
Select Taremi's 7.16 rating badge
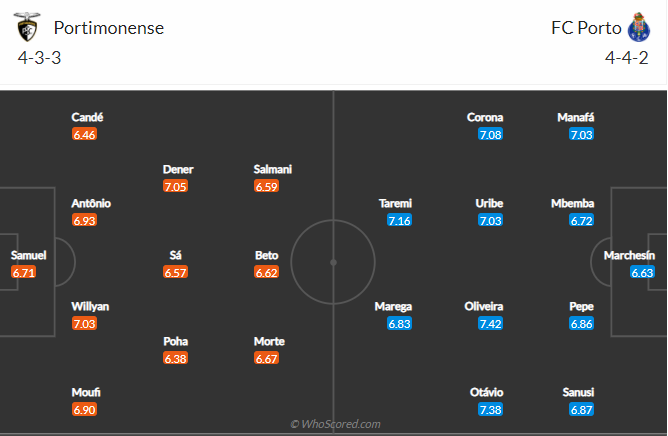400,220
